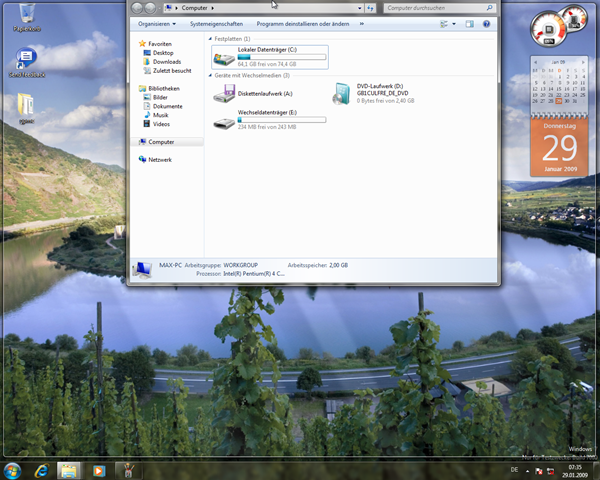Select the Lokaler Datenträger (C:) drive icon
Screen dimensions: 600x480
224,58
